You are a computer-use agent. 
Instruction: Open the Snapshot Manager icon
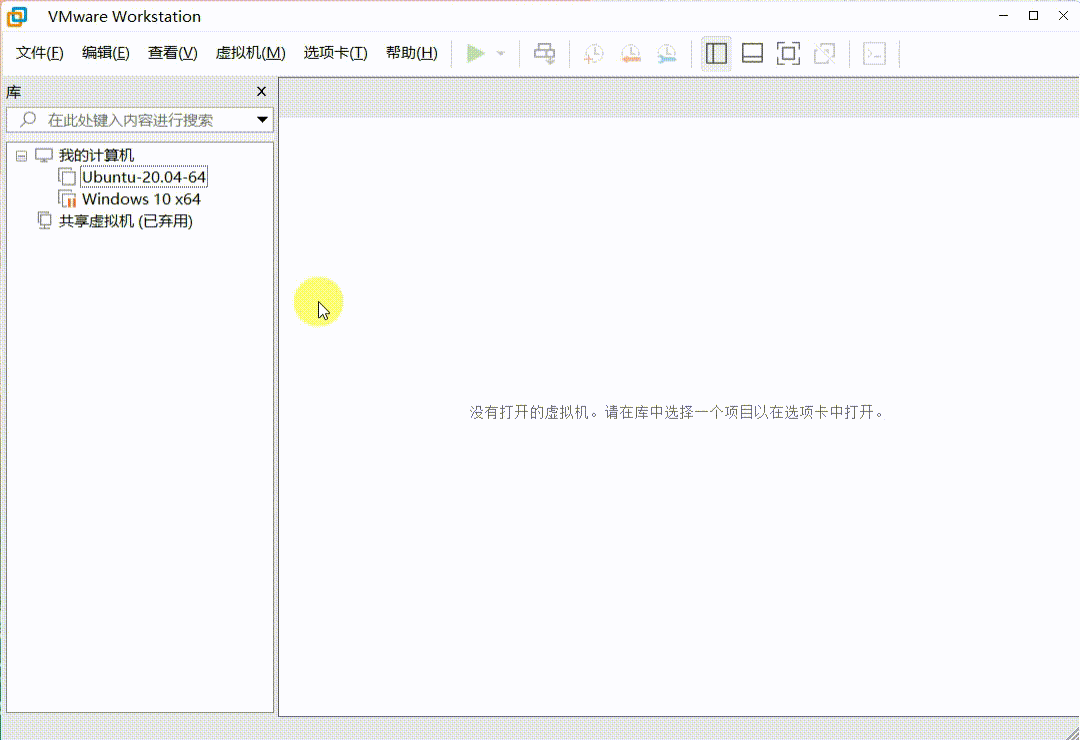667,53
